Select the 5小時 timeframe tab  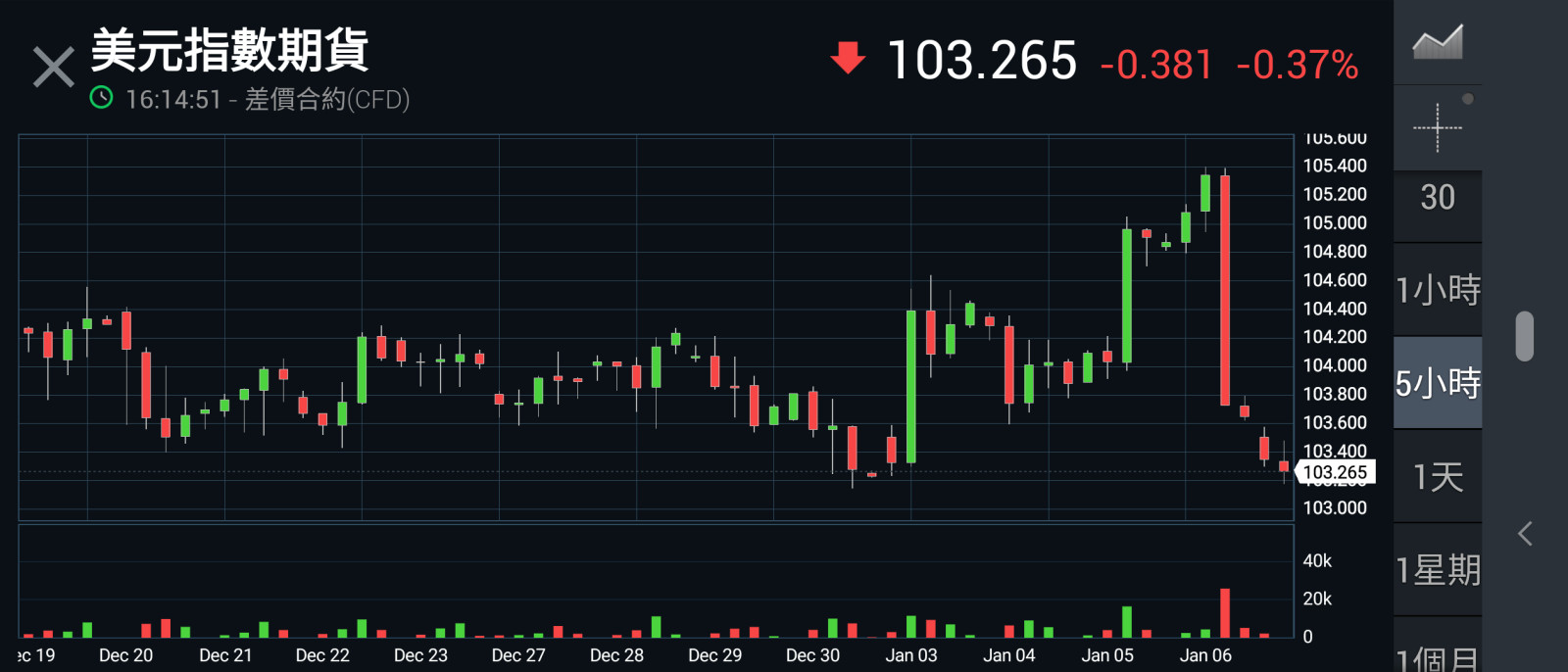[1437, 383]
